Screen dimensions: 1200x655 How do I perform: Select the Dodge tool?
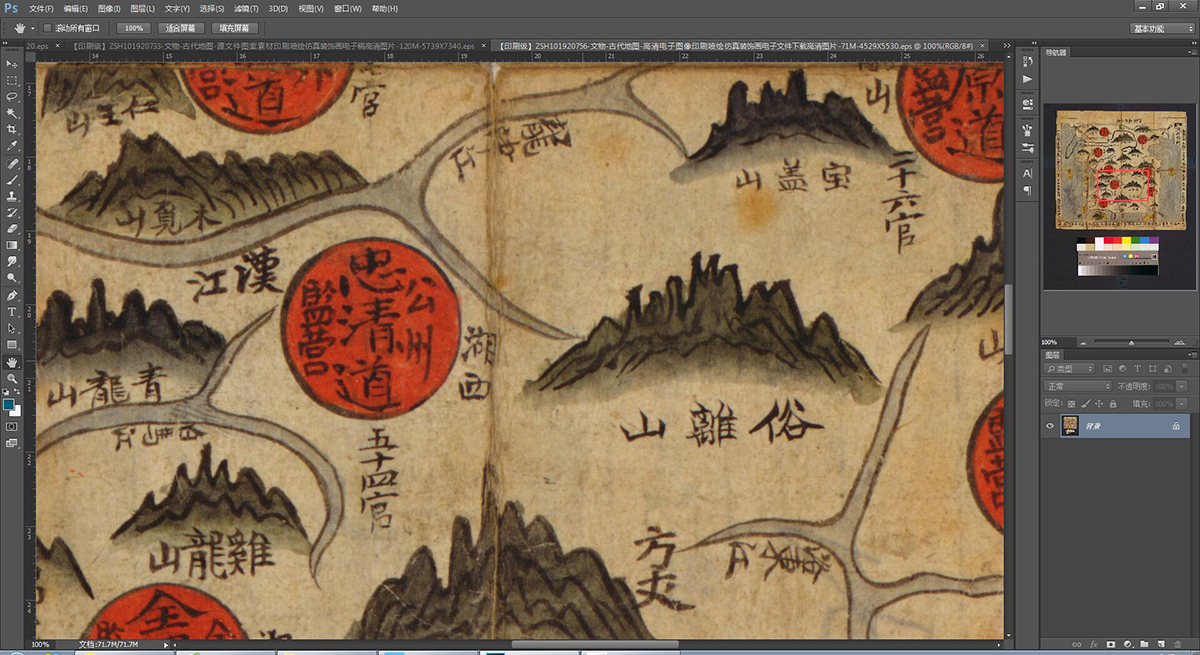tap(12, 278)
